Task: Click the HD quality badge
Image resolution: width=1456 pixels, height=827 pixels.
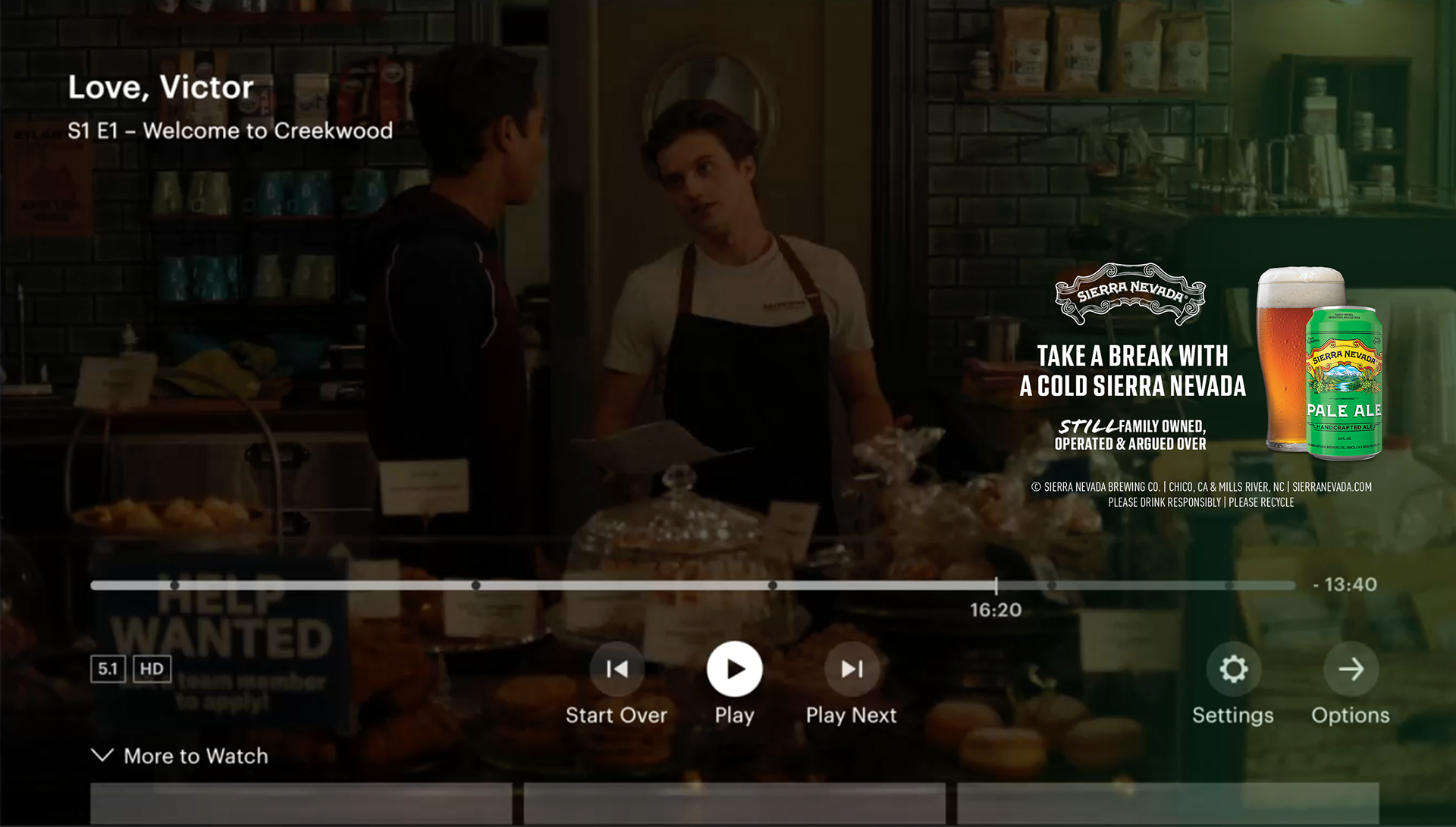Action: point(152,668)
